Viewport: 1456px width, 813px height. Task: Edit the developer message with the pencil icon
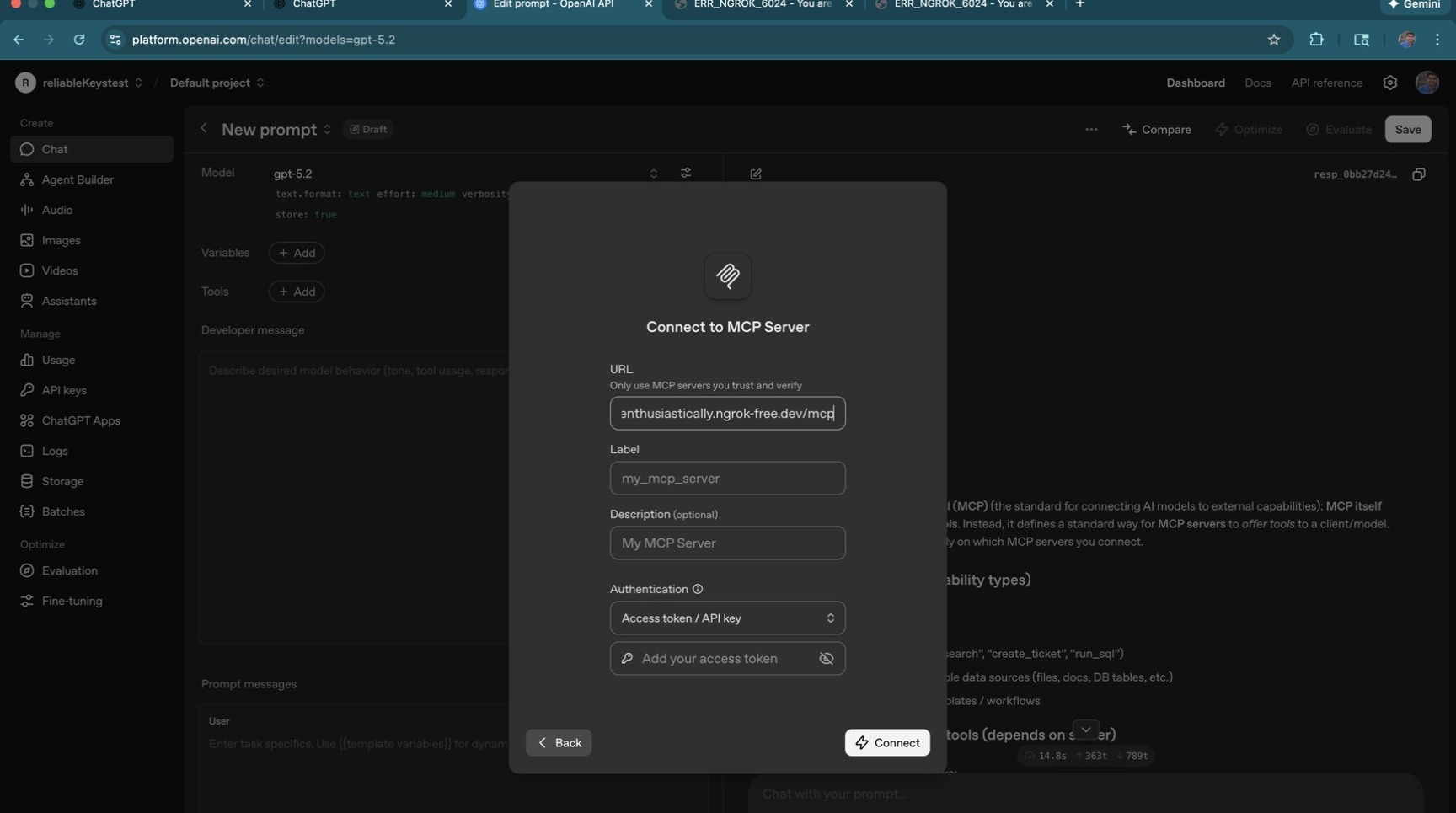(x=755, y=174)
